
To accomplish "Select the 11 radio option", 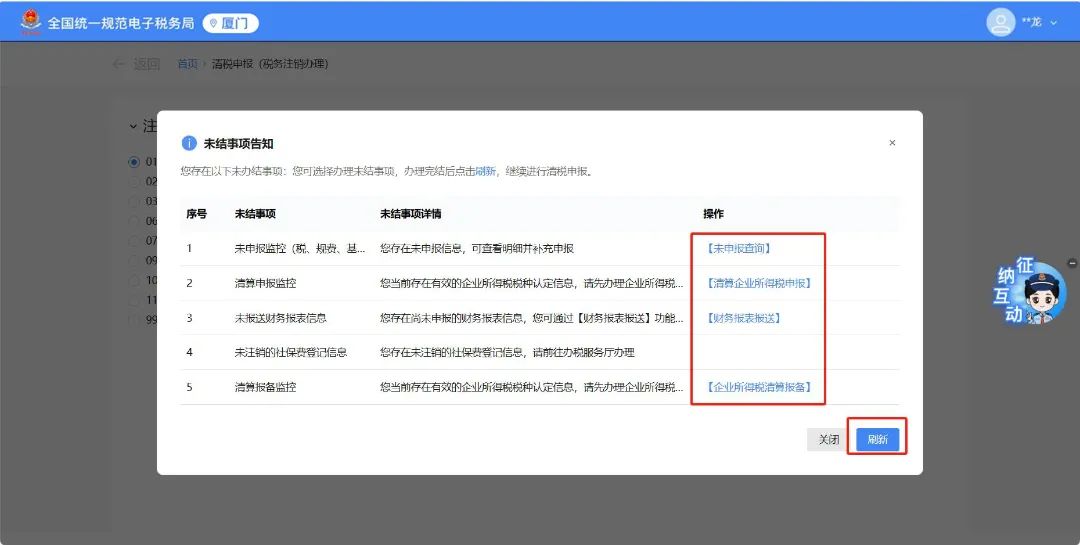I will pos(134,300).
